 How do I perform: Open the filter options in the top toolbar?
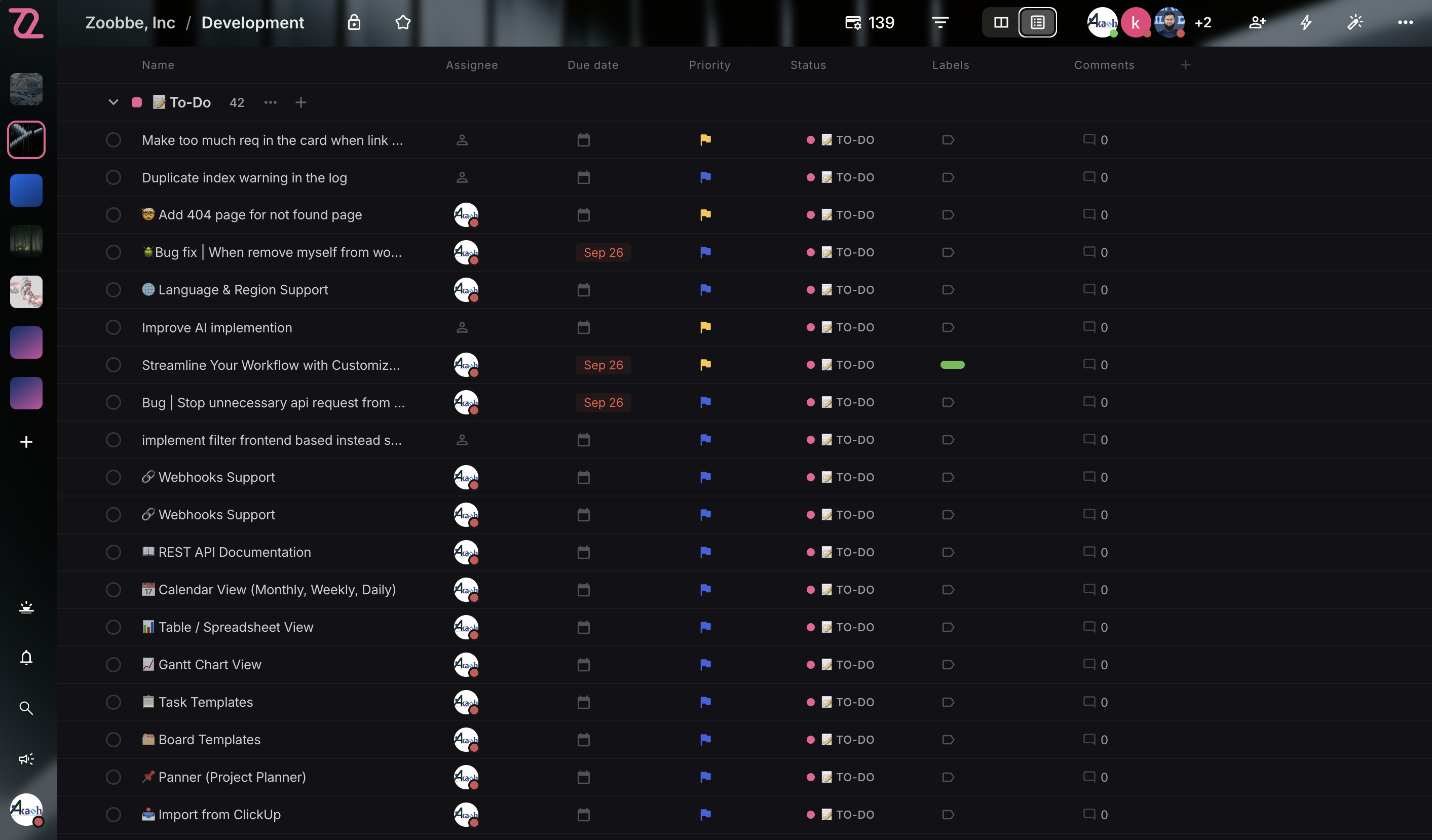point(940,22)
